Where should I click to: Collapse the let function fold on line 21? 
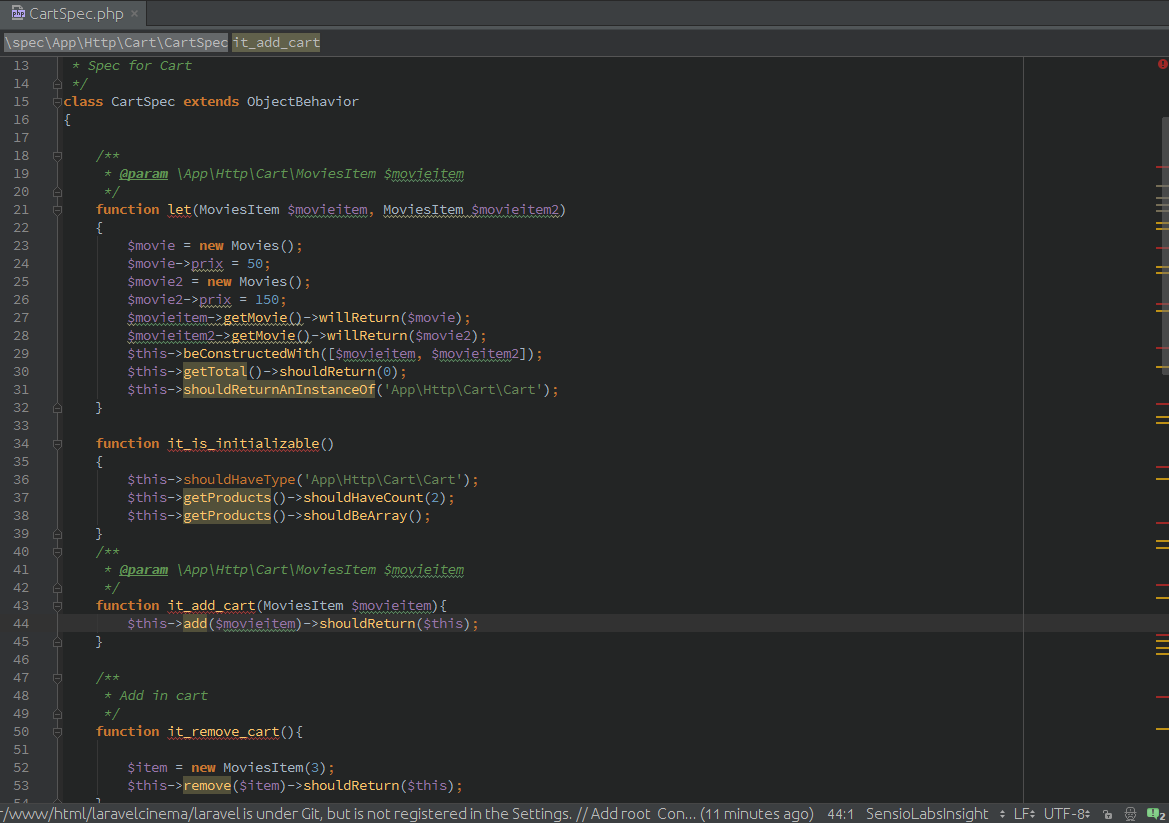(x=57, y=210)
